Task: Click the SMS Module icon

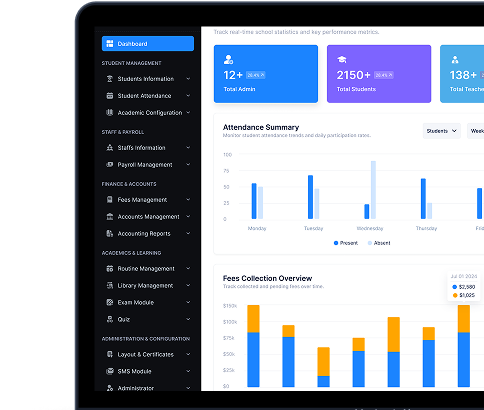Action: pyautogui.click(x=110, y=371)
